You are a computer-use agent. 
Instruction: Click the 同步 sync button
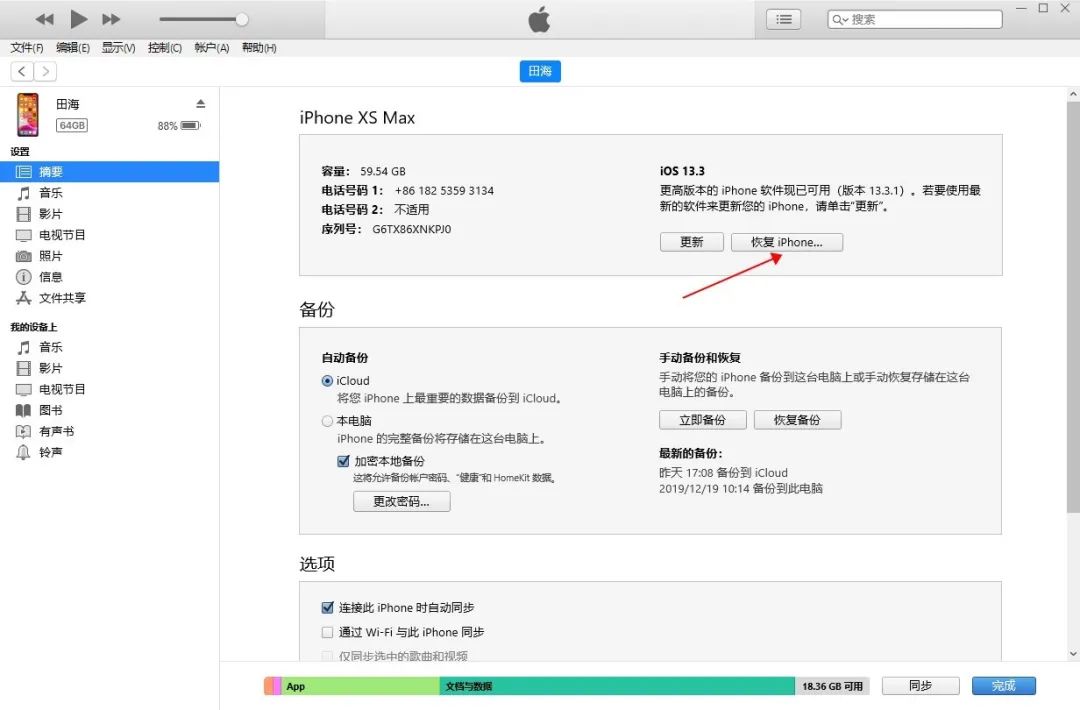click(x=920, y=686)
